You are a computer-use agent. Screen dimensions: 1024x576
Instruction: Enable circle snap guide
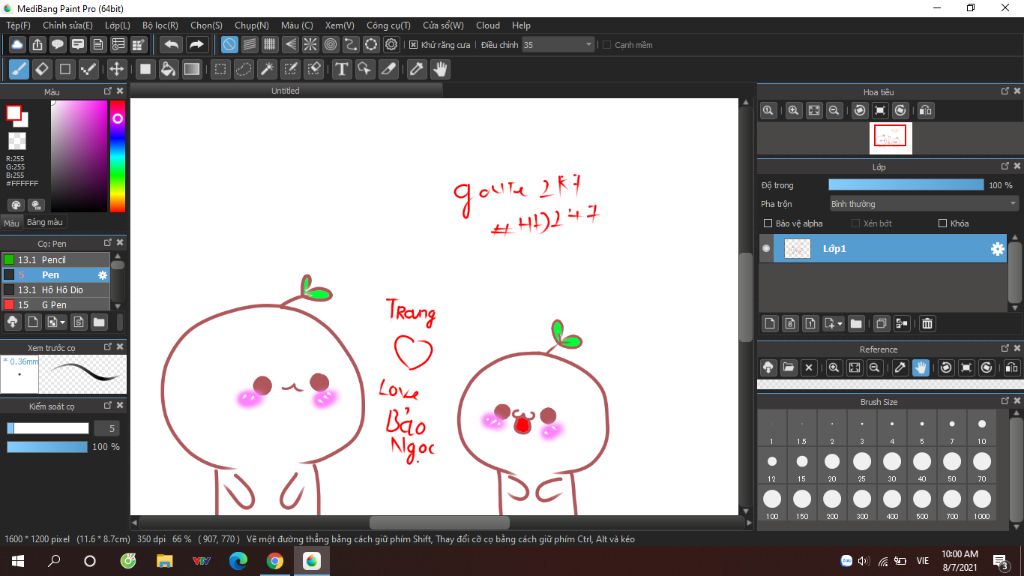click(x=331, y=44)
